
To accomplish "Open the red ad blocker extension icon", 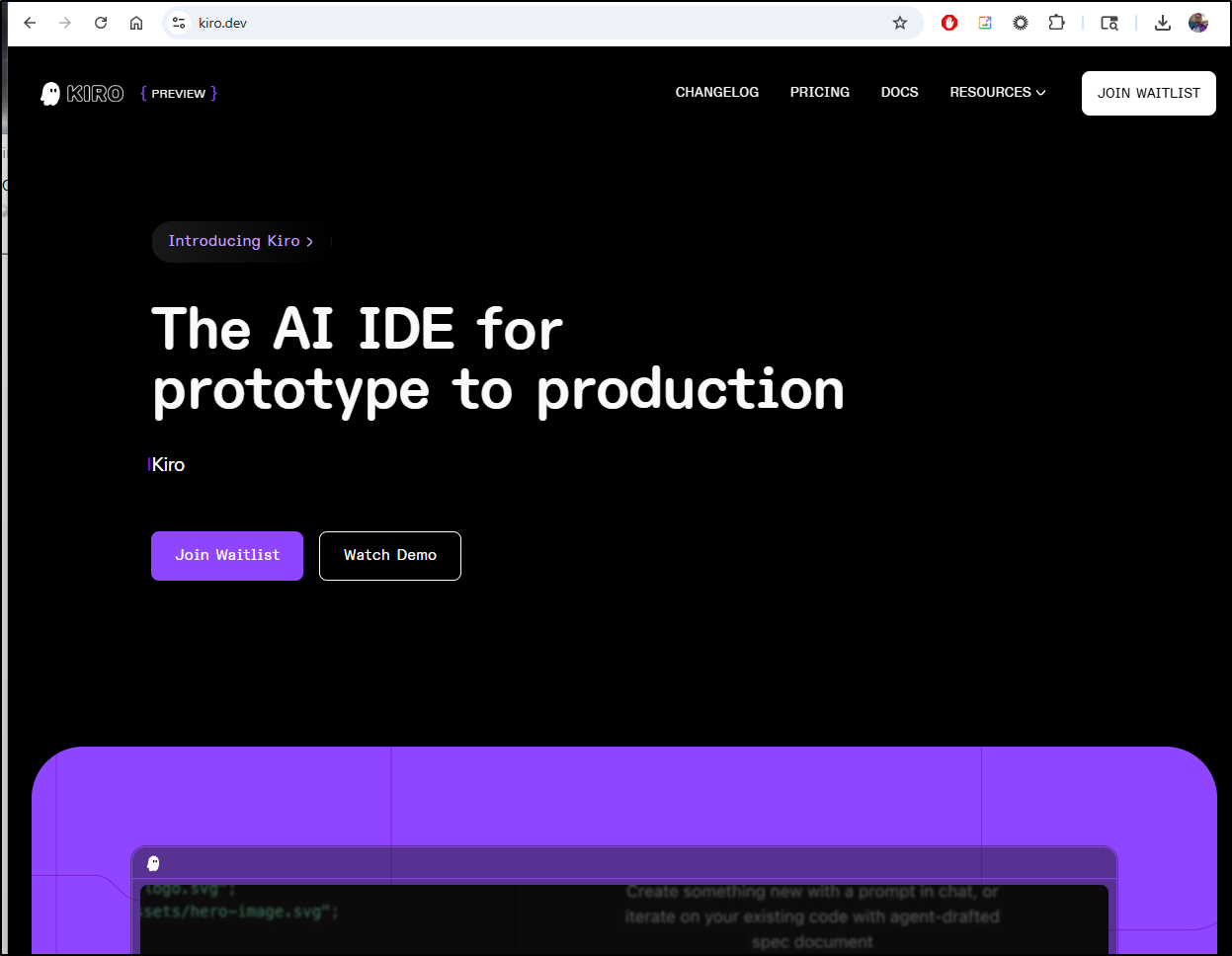I will 949,23.
